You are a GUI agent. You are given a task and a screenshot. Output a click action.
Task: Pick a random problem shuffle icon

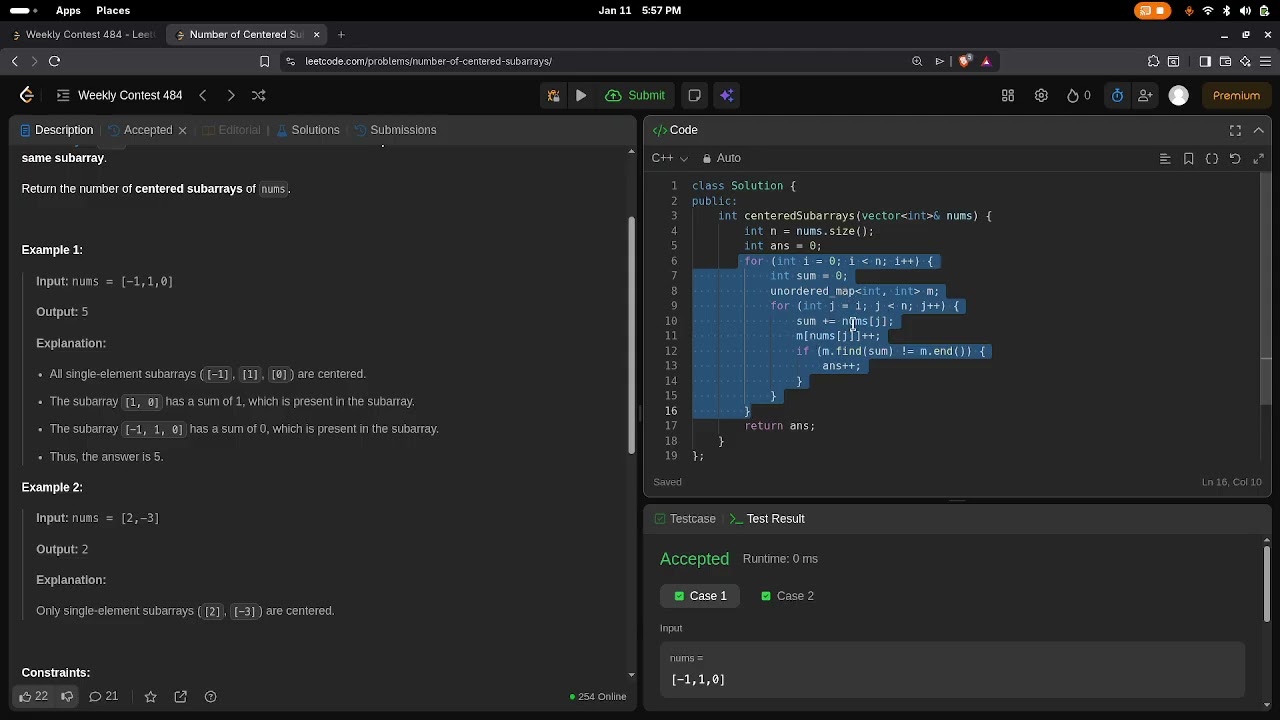pyautogui.click(x=259, y=96)
